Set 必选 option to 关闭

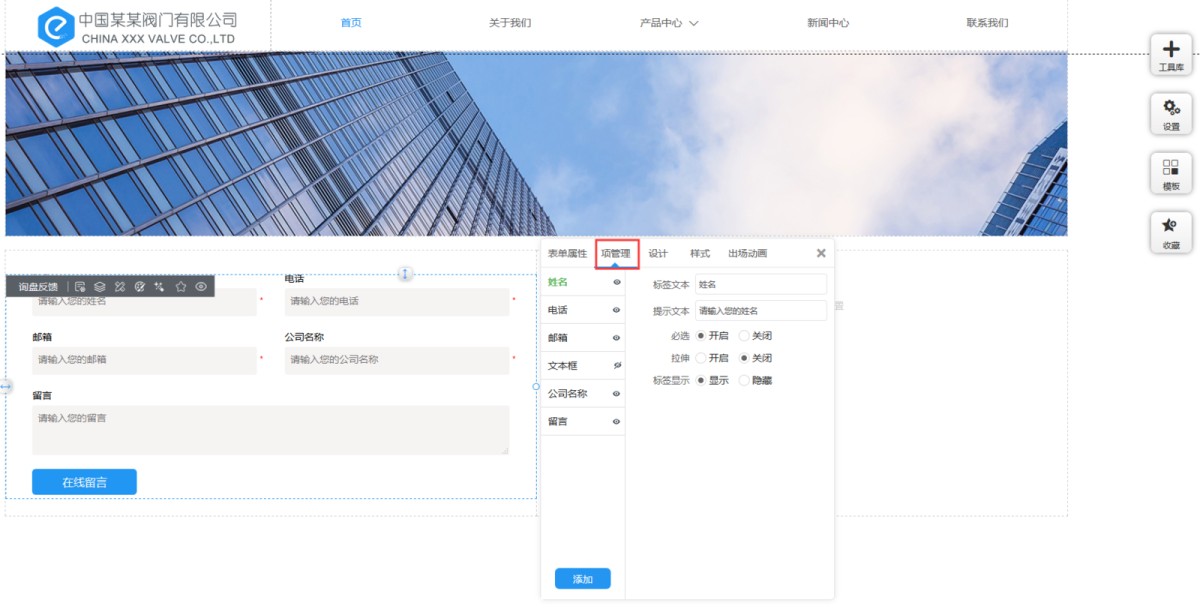(744, 336)
